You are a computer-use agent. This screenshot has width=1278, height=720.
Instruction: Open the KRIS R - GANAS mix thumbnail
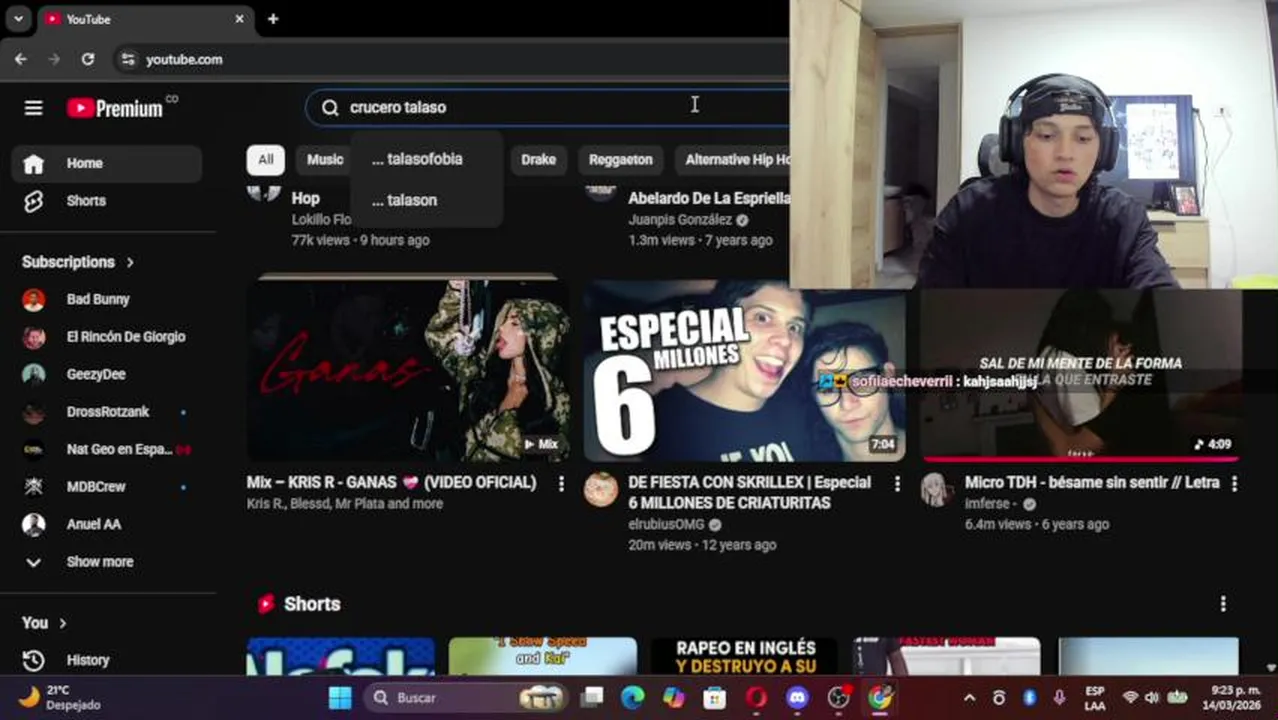[408, 370]
